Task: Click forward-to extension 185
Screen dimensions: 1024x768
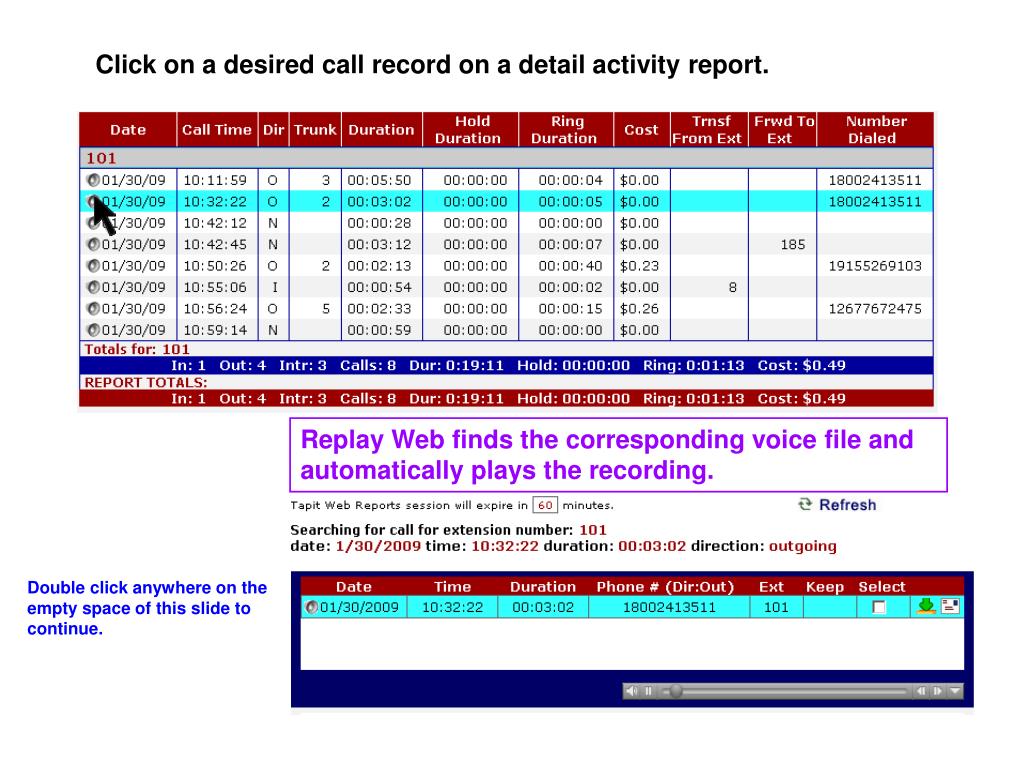Action: point(792,245)
